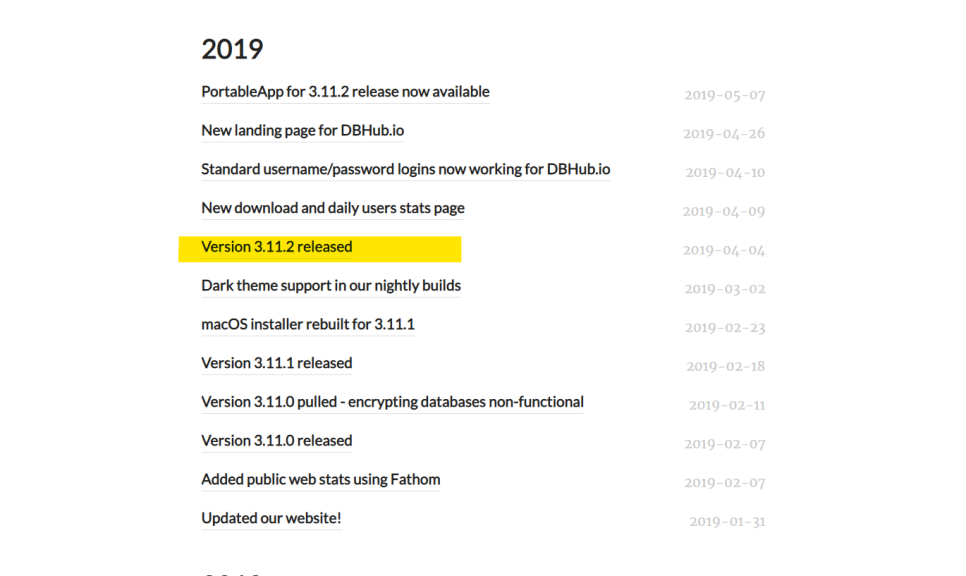Open "Added public web stats using Fathom"
Image resolution: width=966 pixels, height=576 pixels.
click(x=320, y=480)
